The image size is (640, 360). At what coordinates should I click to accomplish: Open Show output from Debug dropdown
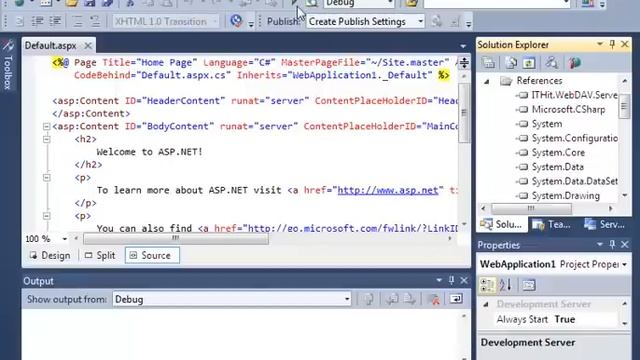[x=347, y=299]
